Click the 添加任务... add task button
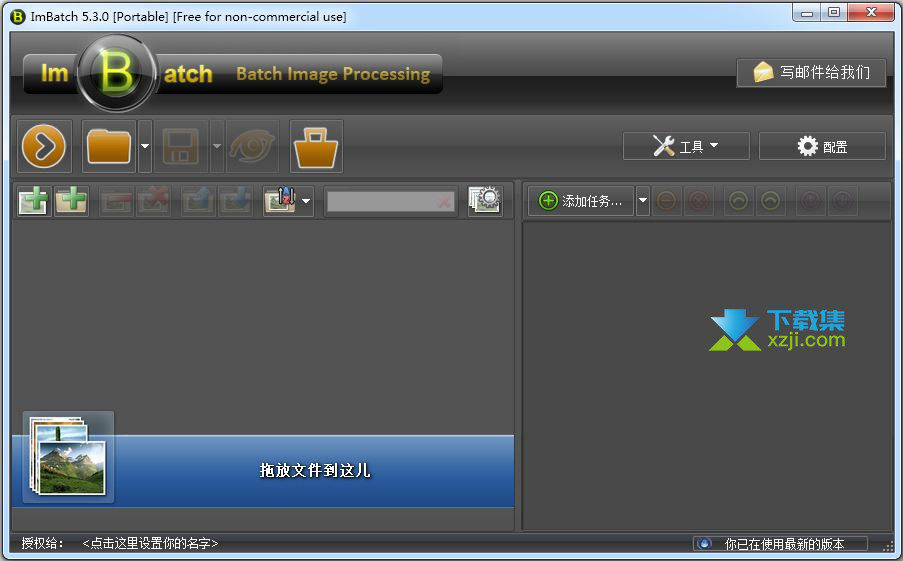The width and height of the screenshot is (903, 561). pyautogui.click(x=580, y=201)
